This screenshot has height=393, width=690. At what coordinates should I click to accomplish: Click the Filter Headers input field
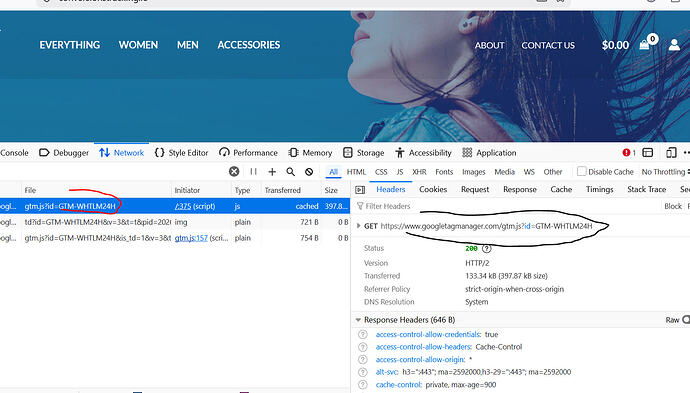click(506, 206)
